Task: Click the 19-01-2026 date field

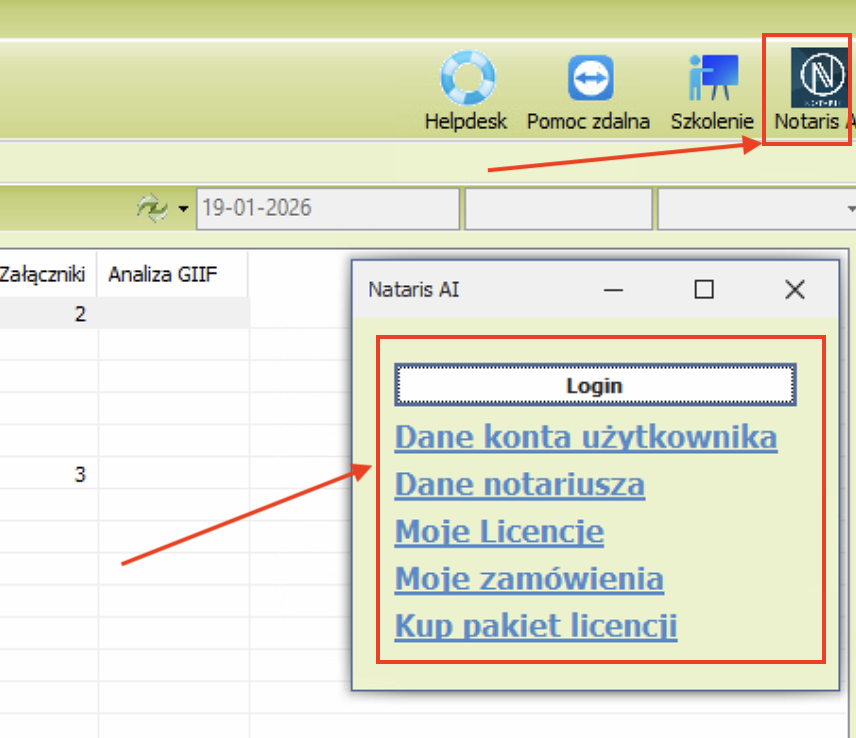Action: click(x=328, y=209)
